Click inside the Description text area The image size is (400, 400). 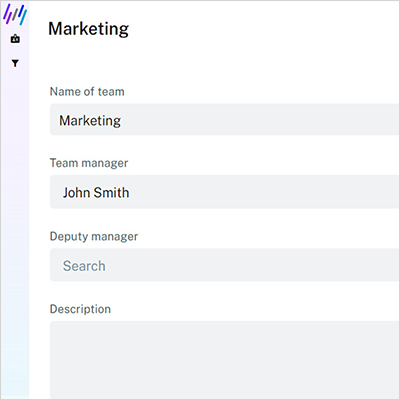225,360
